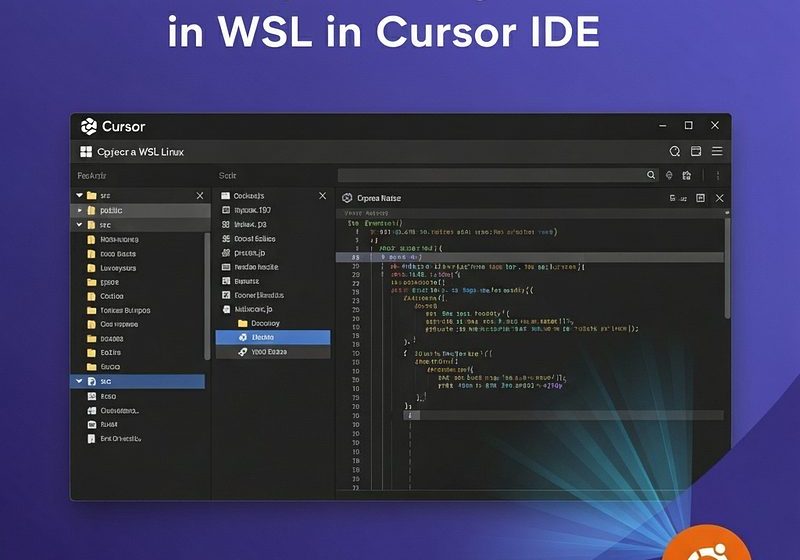
Task: Click the Cursor logo in the title bar
Action: [89, 126]
